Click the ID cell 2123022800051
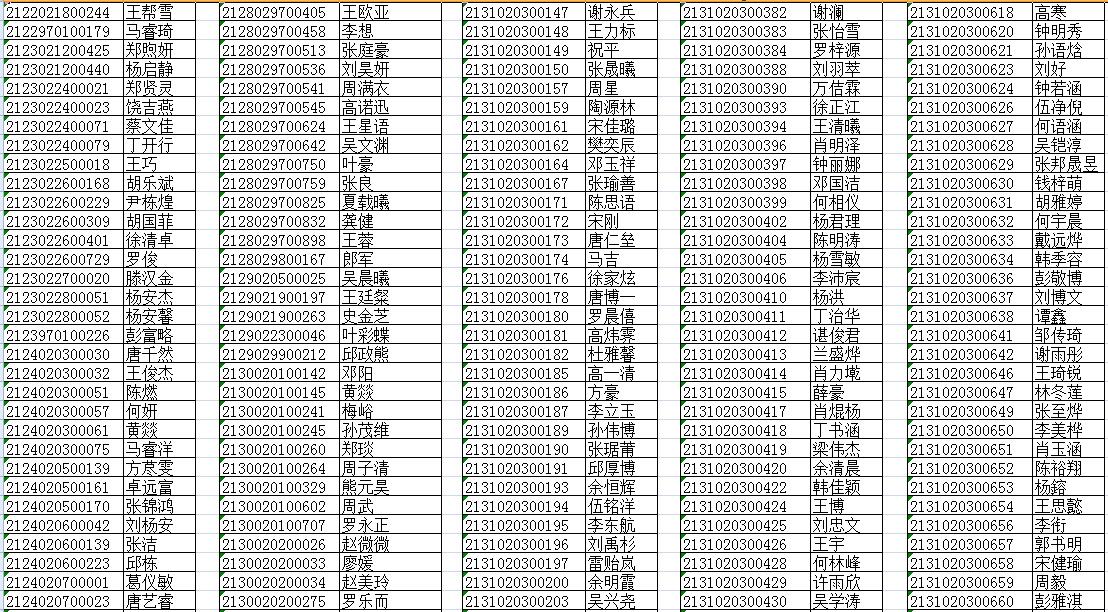The image size is (1108, 612). point(63,298)
